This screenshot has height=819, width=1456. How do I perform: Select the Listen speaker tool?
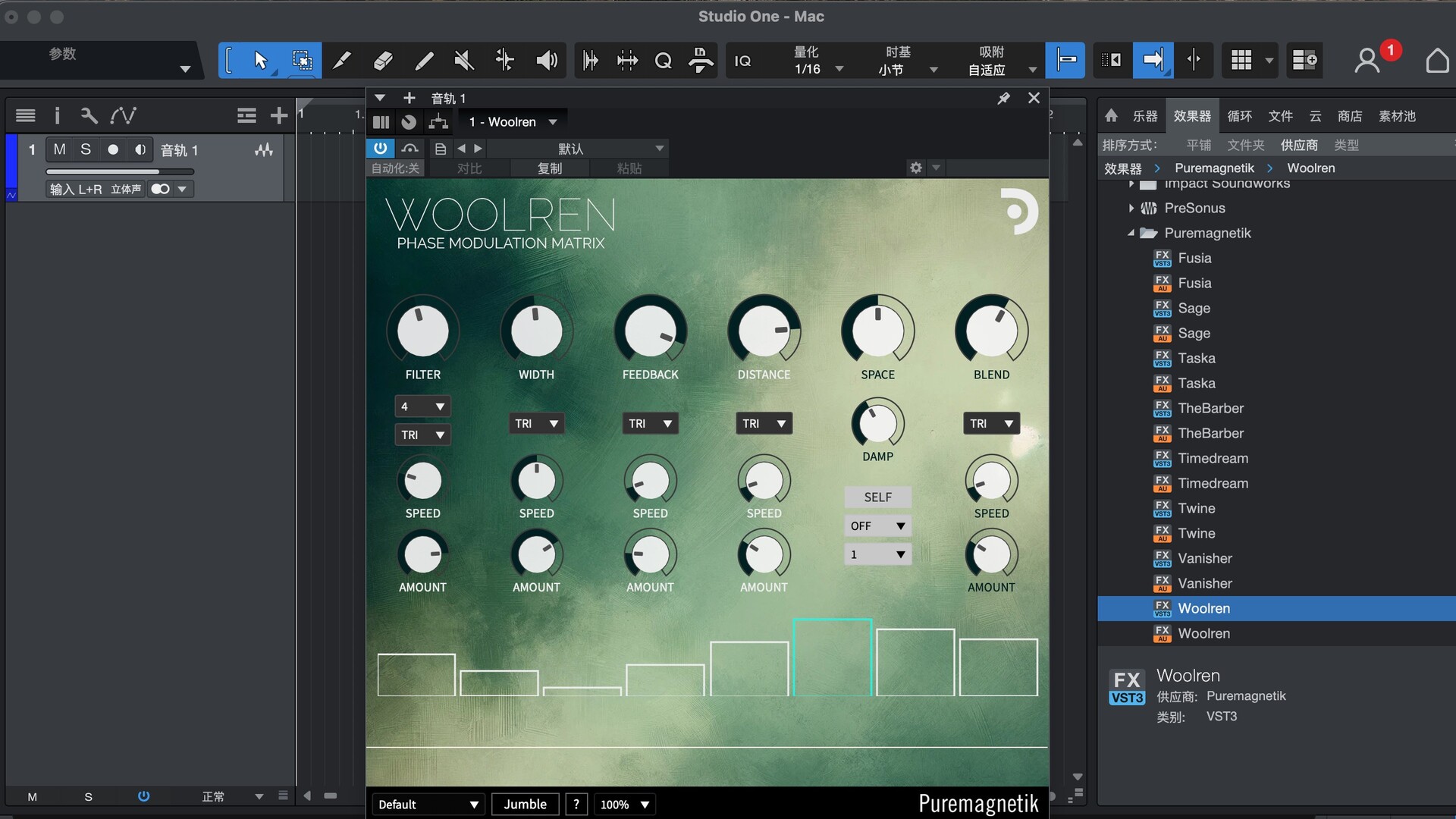(x=546, y=61)
